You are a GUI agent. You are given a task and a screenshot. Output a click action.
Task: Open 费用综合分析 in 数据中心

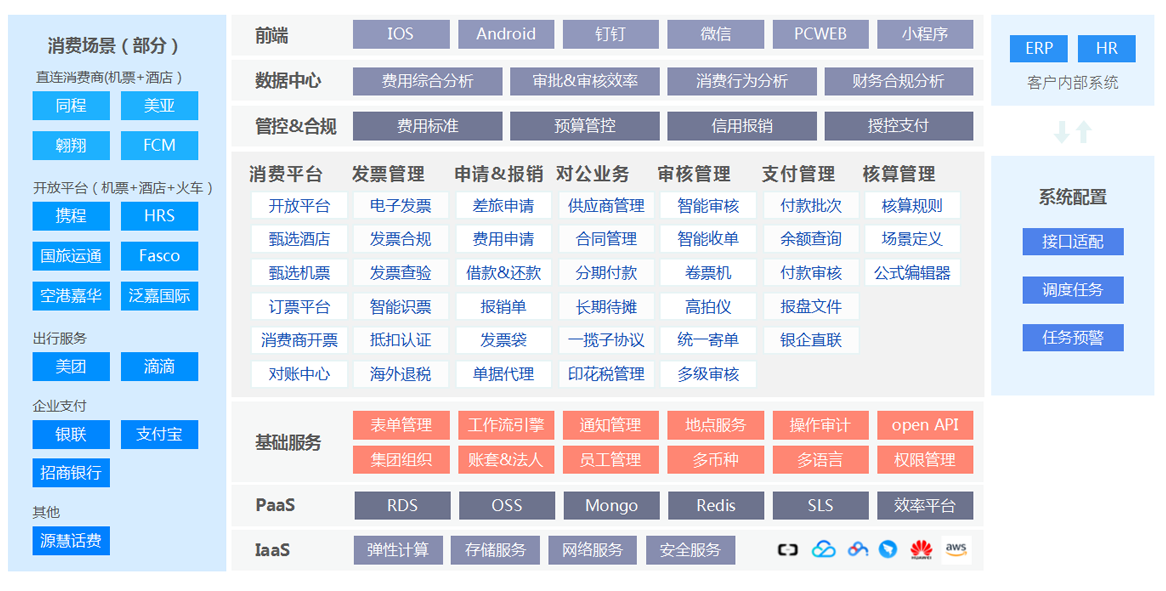click(428, 81)
